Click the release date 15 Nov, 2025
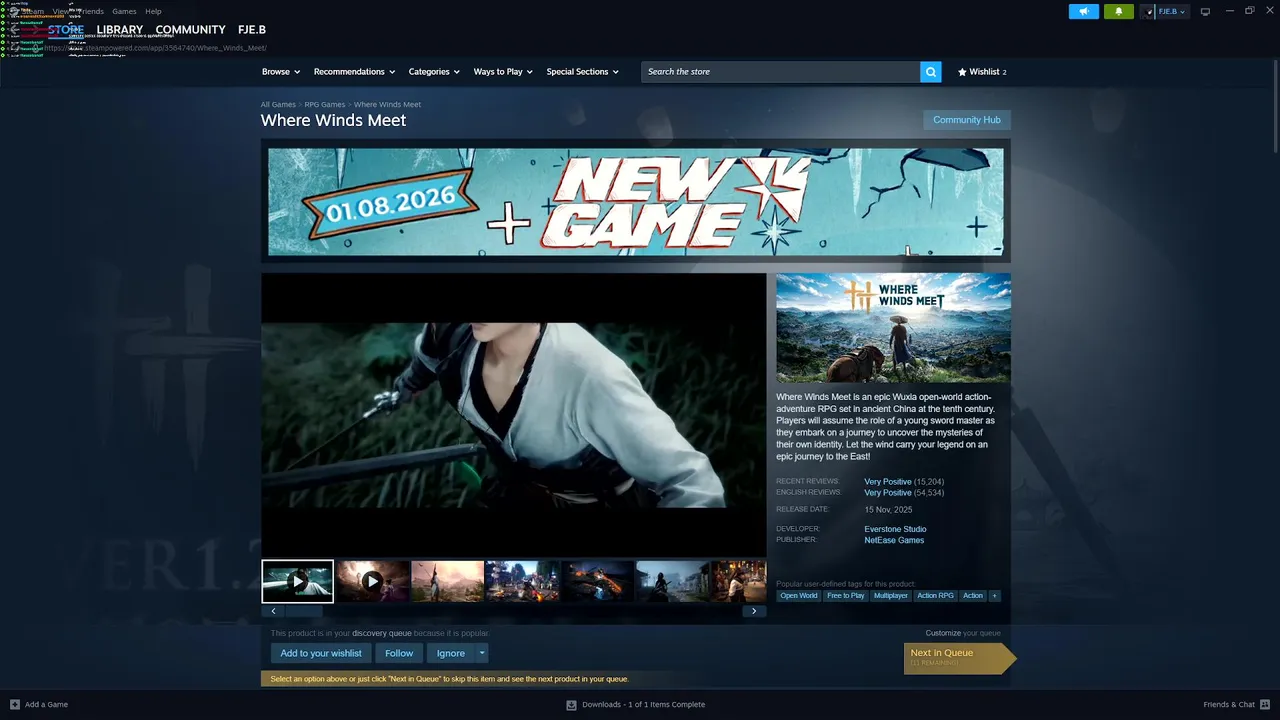1280x720 pixels. click(x=888, y=510)
